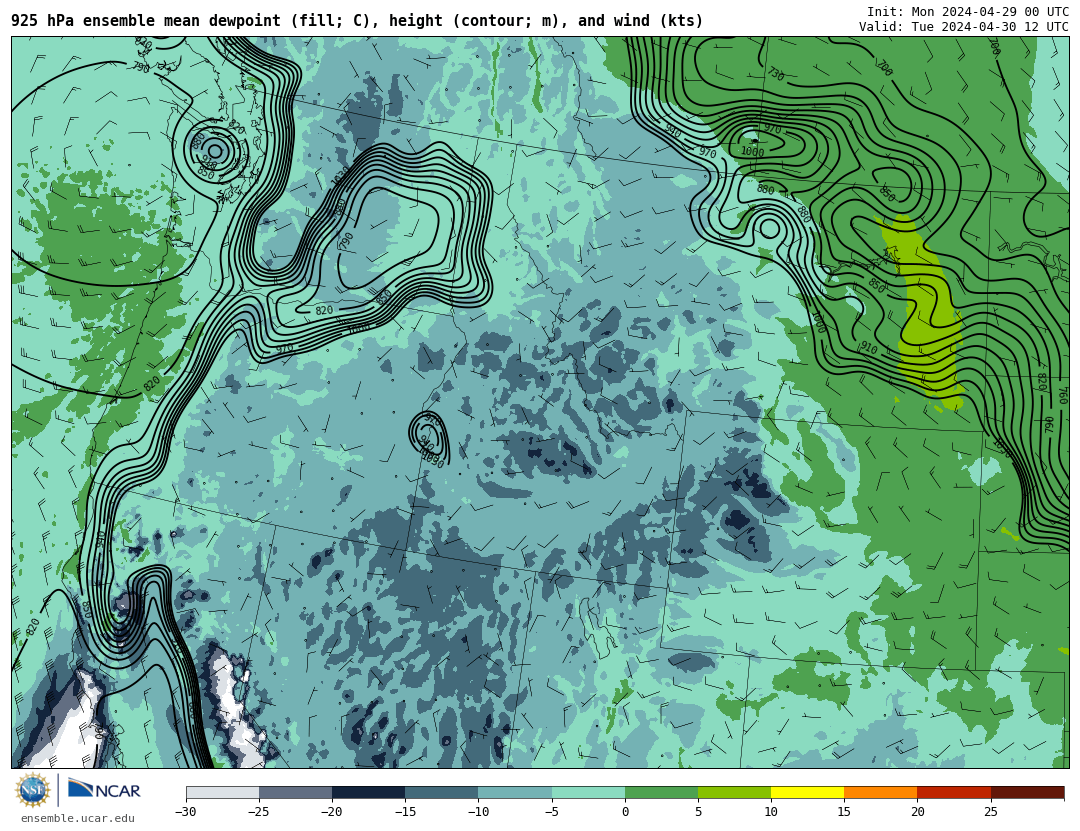Click the colorbar tick label 10

tap(771, 812)
